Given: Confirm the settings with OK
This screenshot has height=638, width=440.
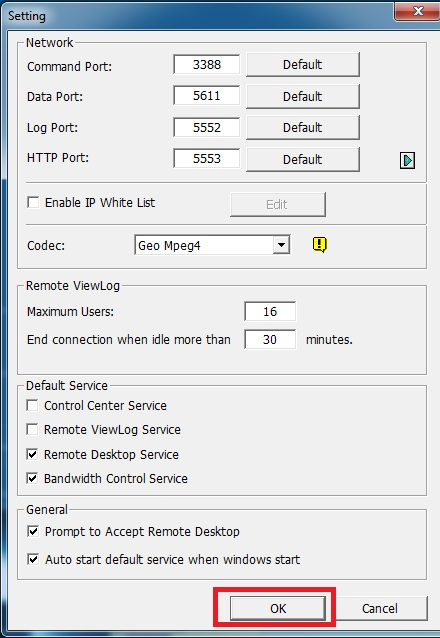Looking at the screenshot, I should [278, 608].
